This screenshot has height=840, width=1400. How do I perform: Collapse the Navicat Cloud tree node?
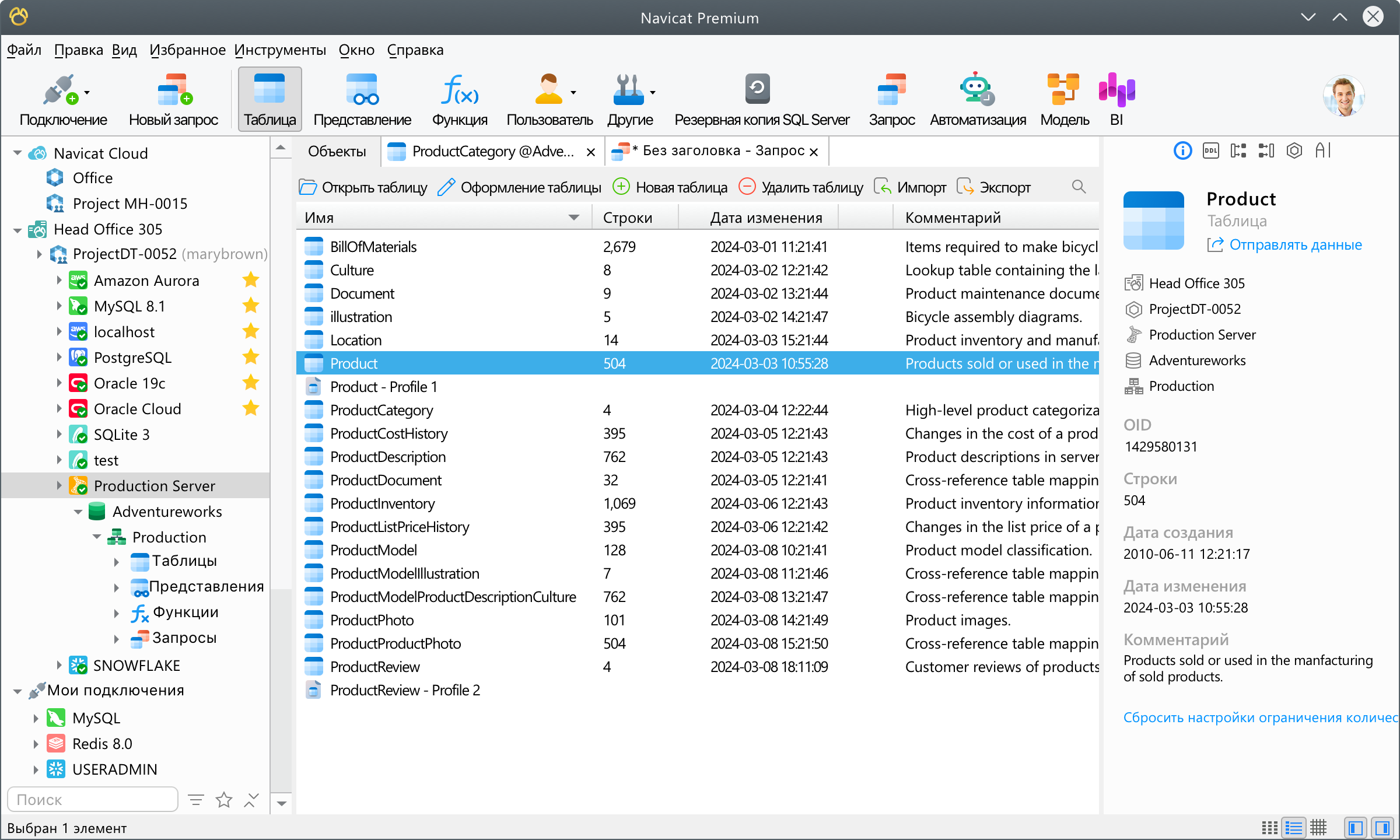coord(17,153)
